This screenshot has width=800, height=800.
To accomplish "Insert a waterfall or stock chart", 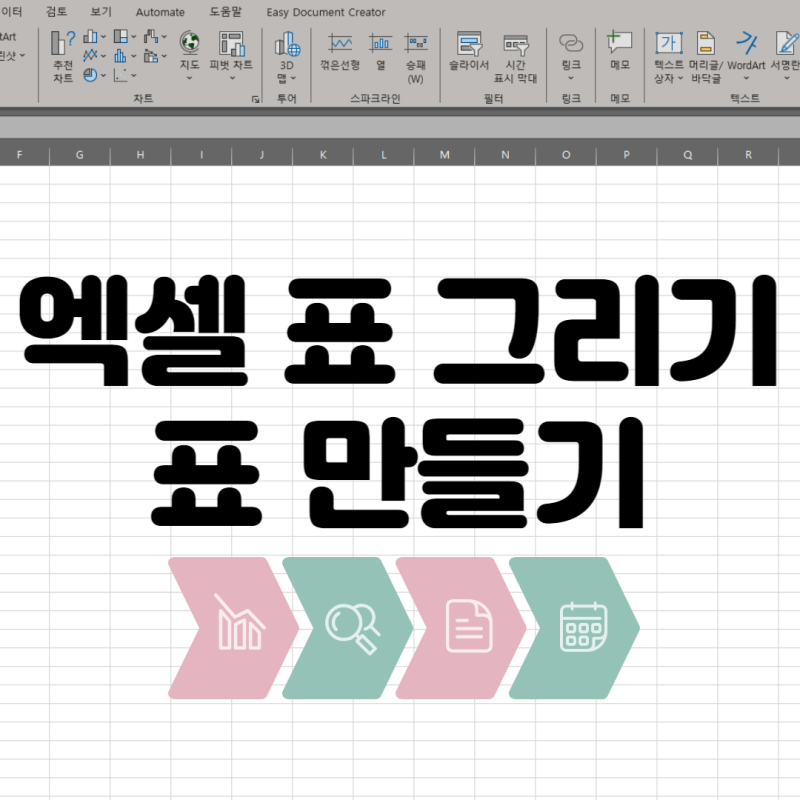I will pos(151,36).
